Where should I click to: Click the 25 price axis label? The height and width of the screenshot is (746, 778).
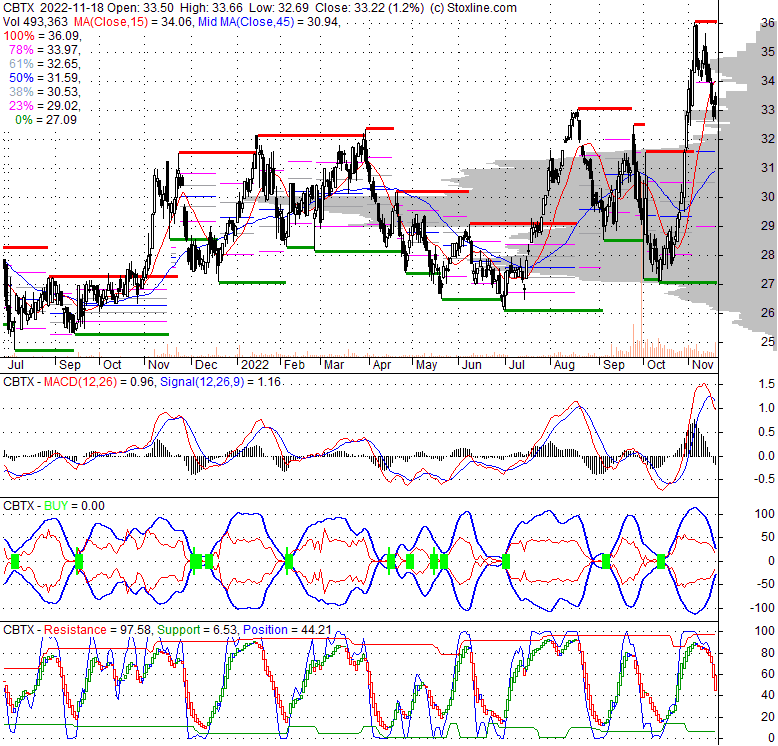coord(768,342)
